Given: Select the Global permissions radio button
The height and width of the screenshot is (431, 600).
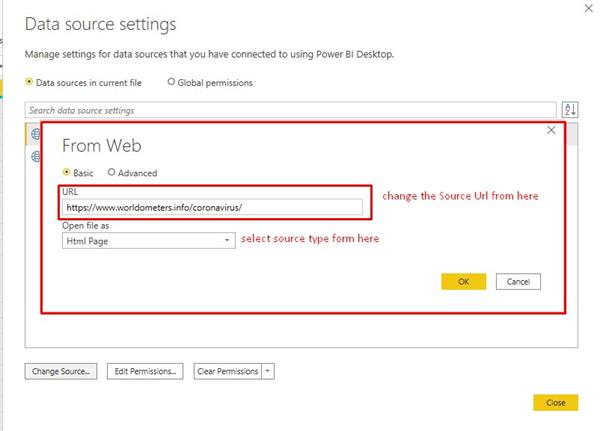Looking at the screenshot, I should click(171, 82).
